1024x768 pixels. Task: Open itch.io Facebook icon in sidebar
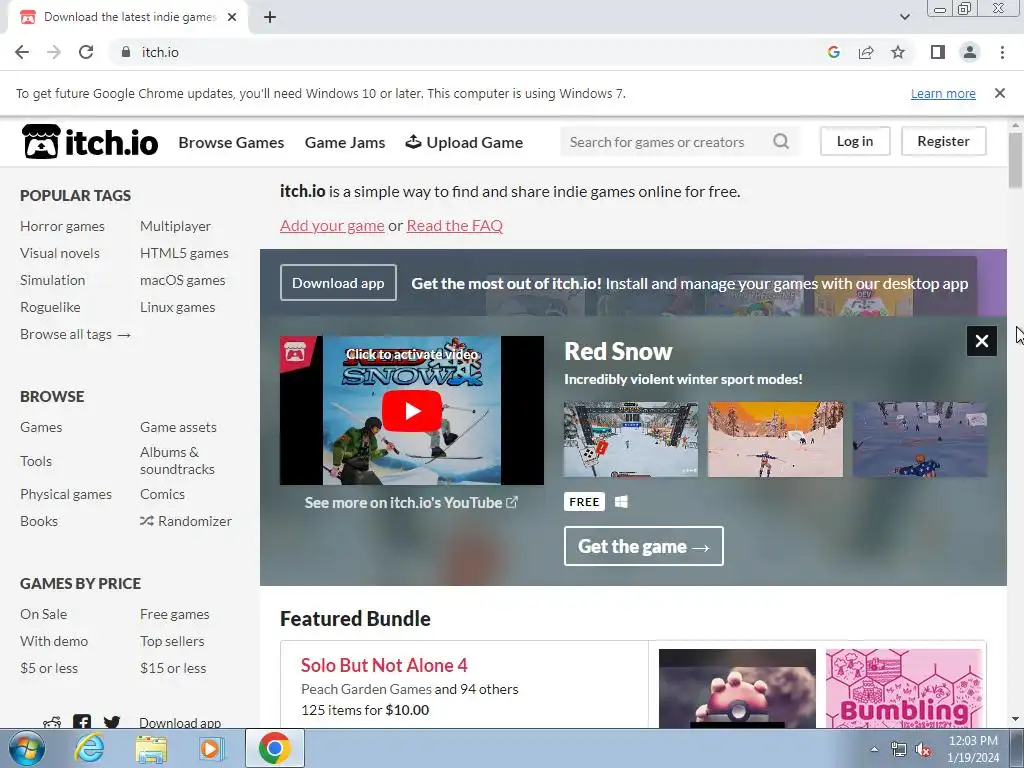(82, 722)
